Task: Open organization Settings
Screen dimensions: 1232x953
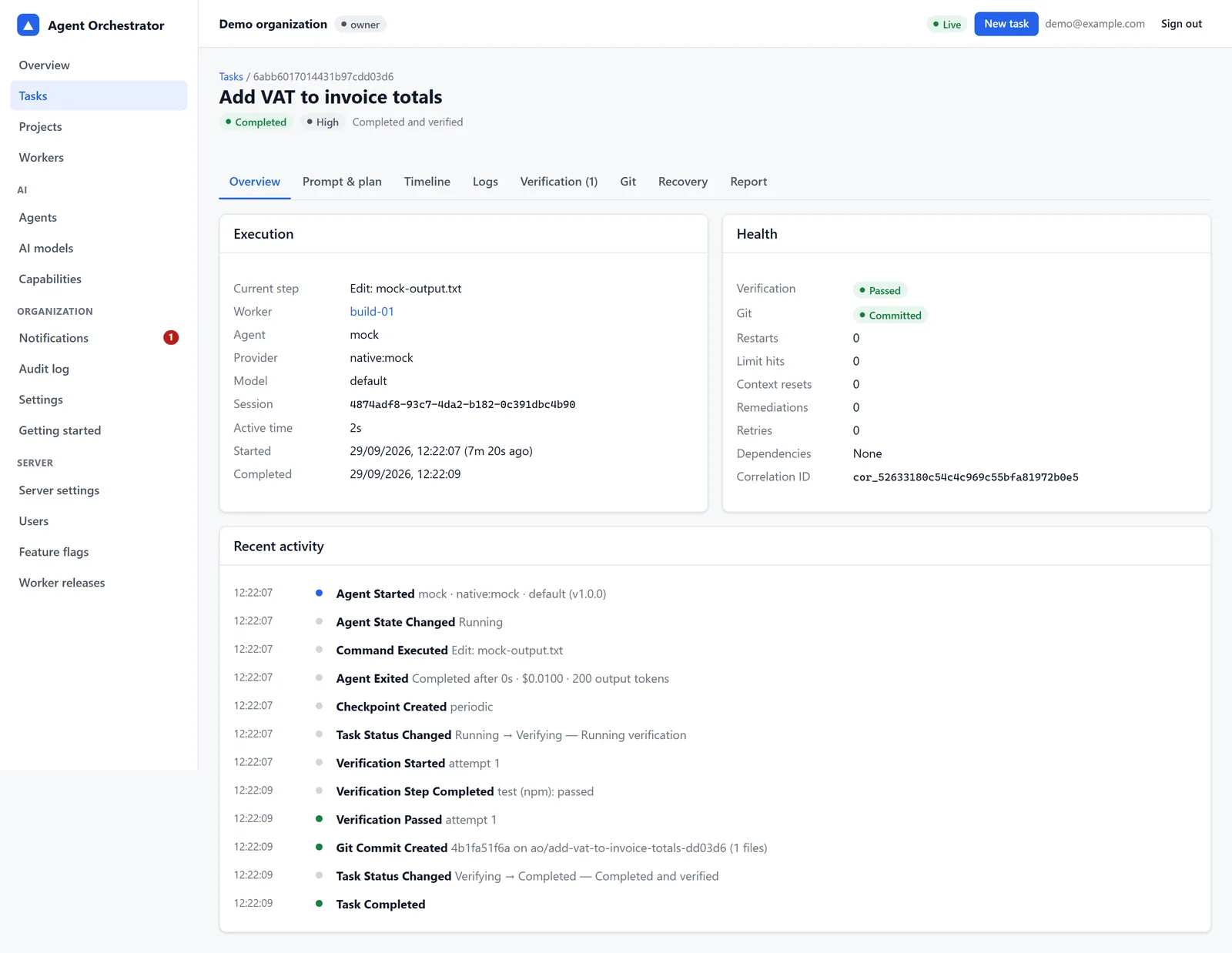Action: (x=99, y=400)
